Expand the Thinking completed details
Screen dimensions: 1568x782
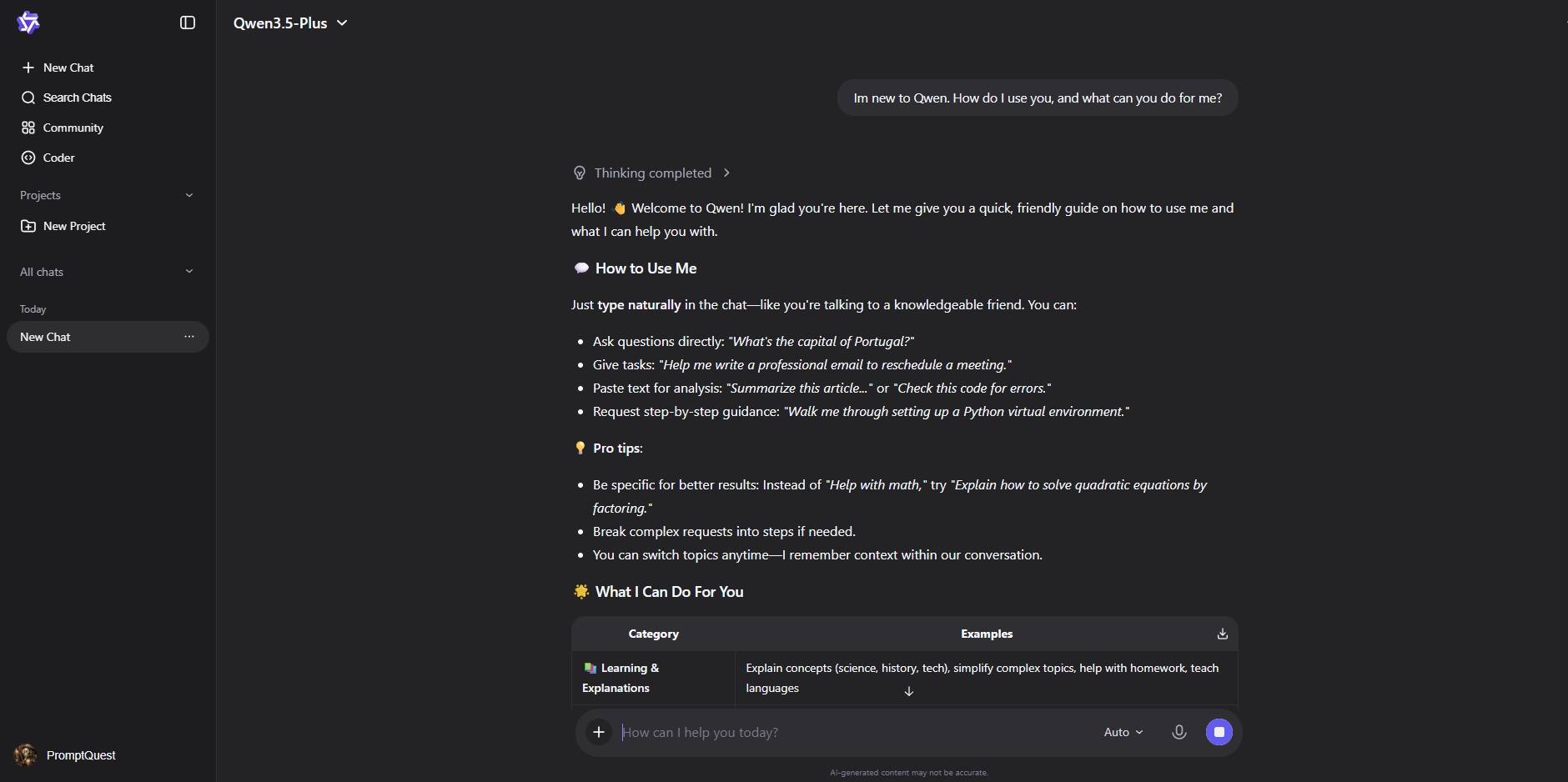(x=651, y=173)
